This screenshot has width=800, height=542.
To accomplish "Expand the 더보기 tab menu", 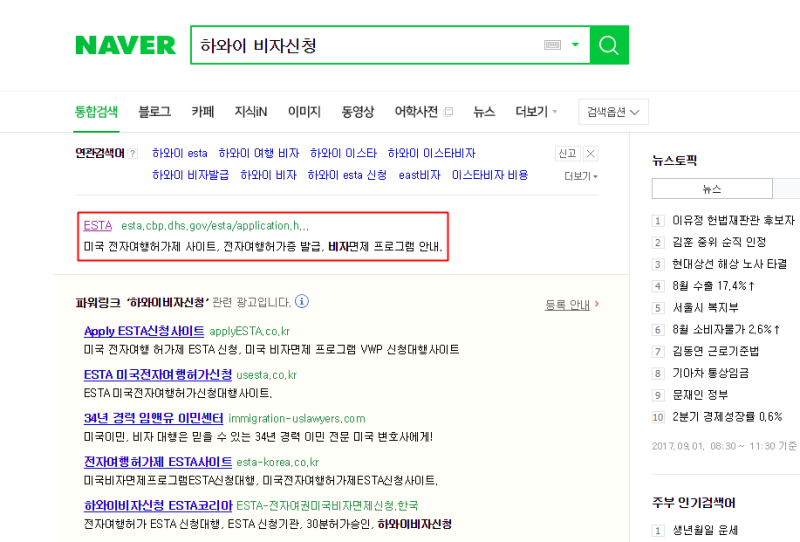I will tap(536, 111).
